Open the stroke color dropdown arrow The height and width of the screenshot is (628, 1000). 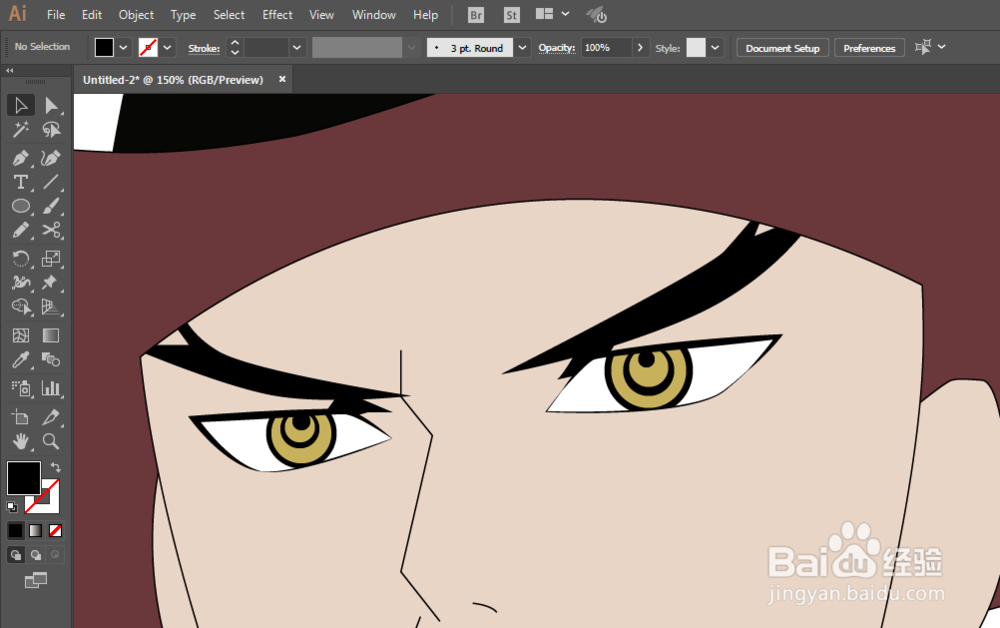[x=167, y=47]
